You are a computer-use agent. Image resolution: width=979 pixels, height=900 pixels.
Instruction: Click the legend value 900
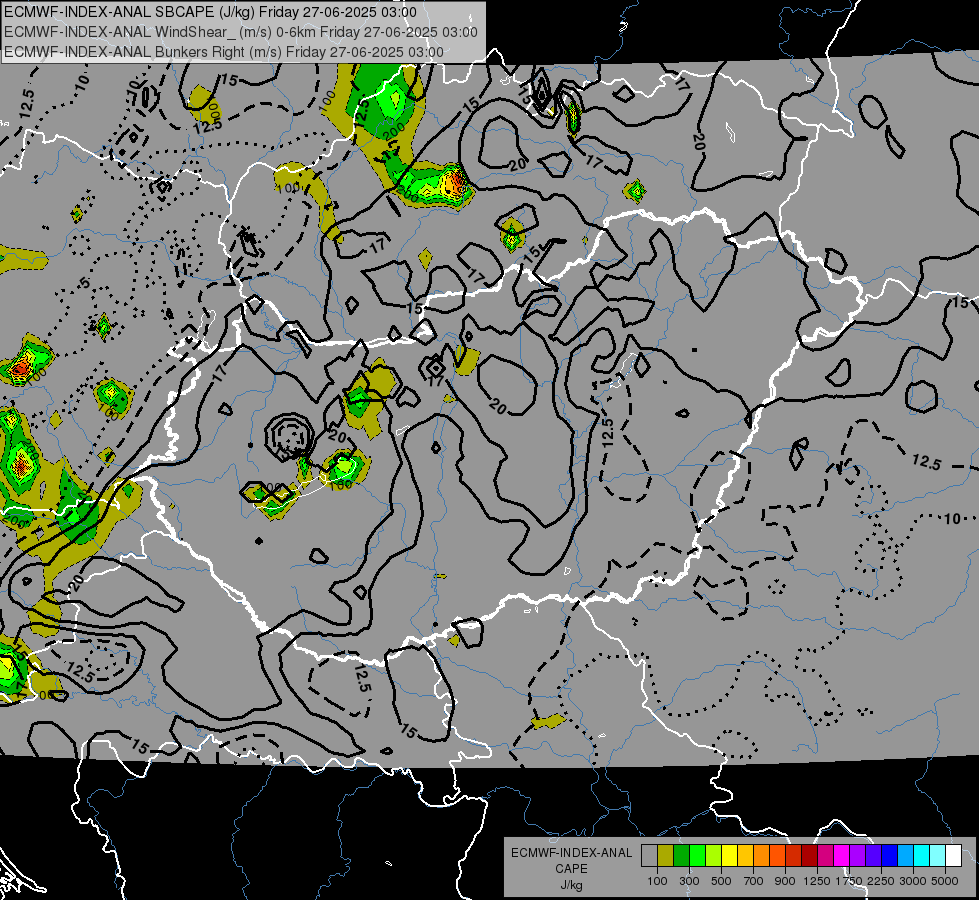(785, 881)
